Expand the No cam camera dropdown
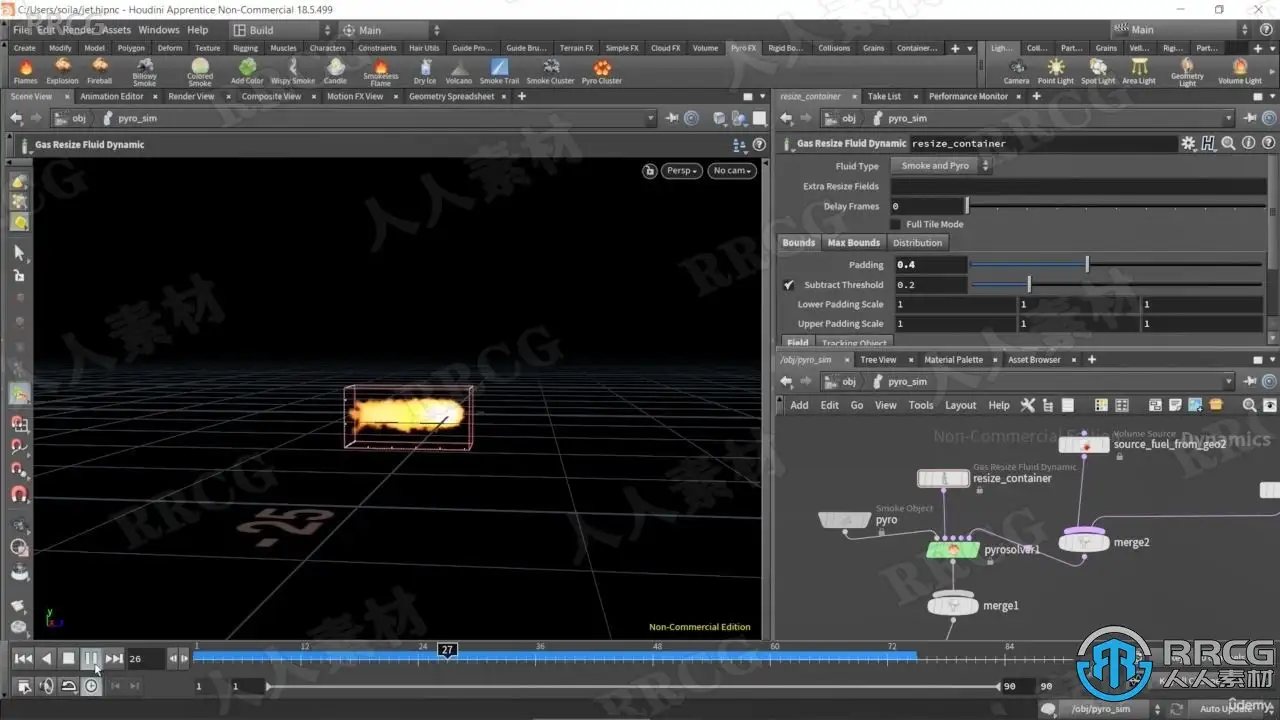 [732, 171]
